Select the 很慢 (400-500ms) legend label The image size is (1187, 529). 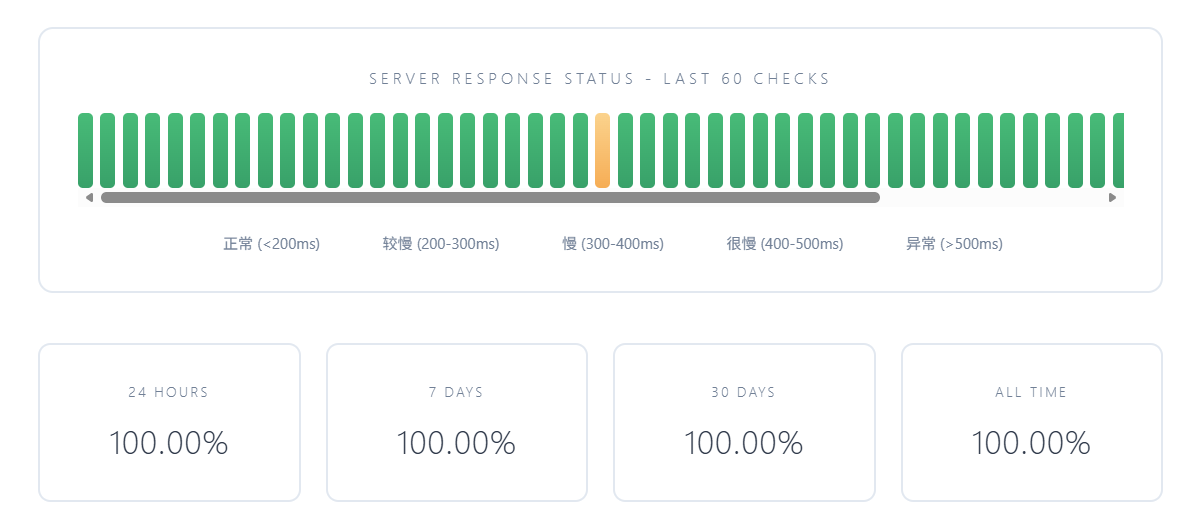click(784, 244)
